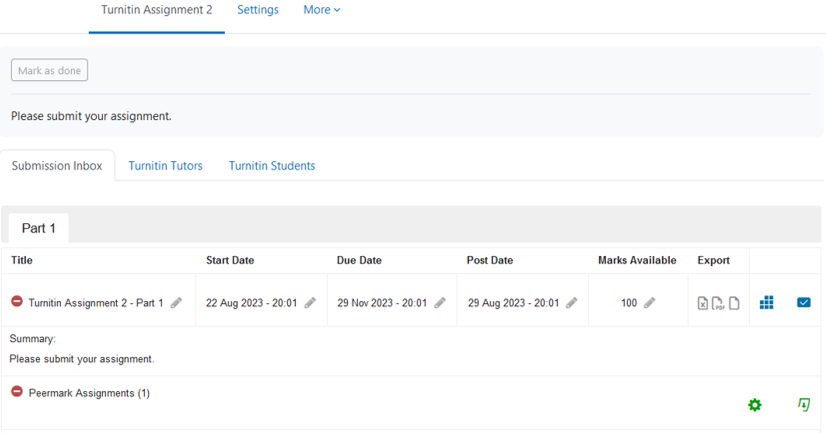Click the Mark as done button
This screenshot has width=826, height=433.
(x=50, y=70)
